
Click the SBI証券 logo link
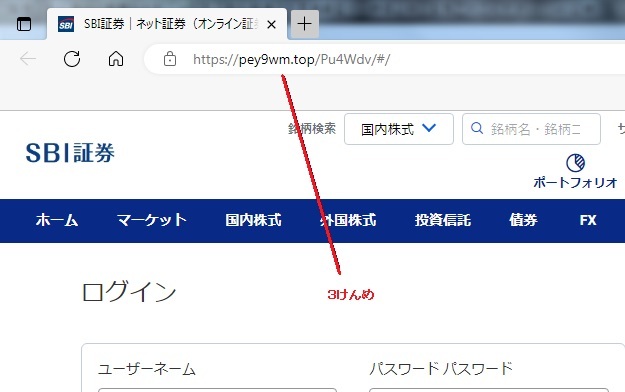point(70,153)
